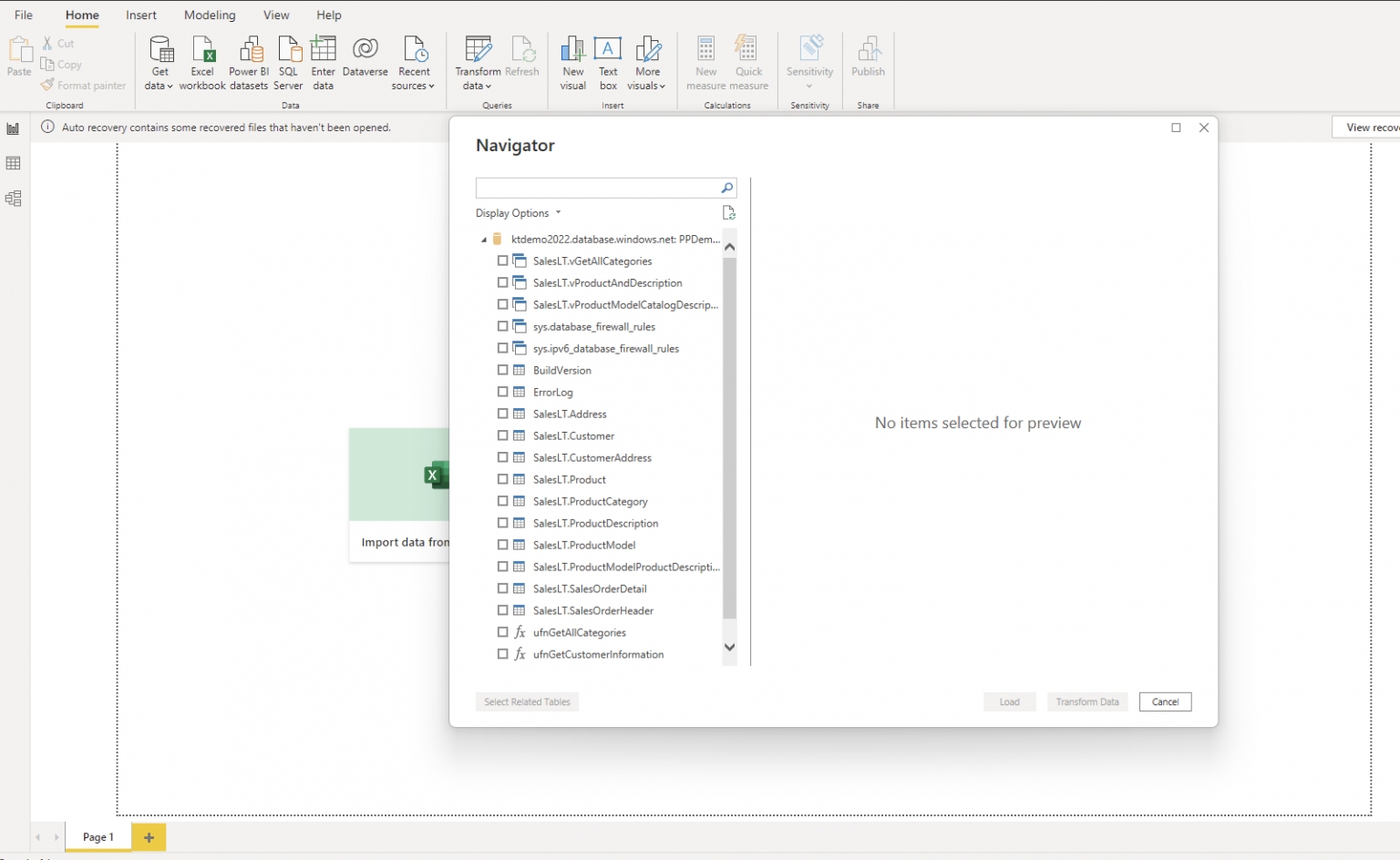Check the SalesLT.Customer table
The width and height of the screenshot is (1400, 860).
point(503,435)
